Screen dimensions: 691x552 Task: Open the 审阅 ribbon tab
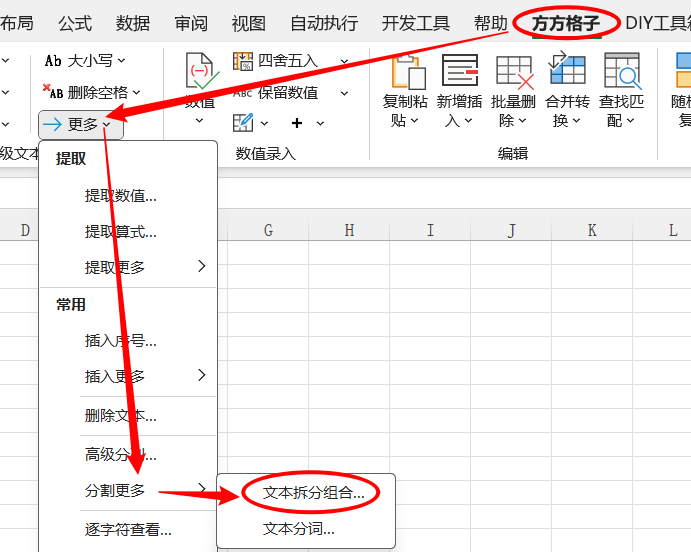pos(191,23)
